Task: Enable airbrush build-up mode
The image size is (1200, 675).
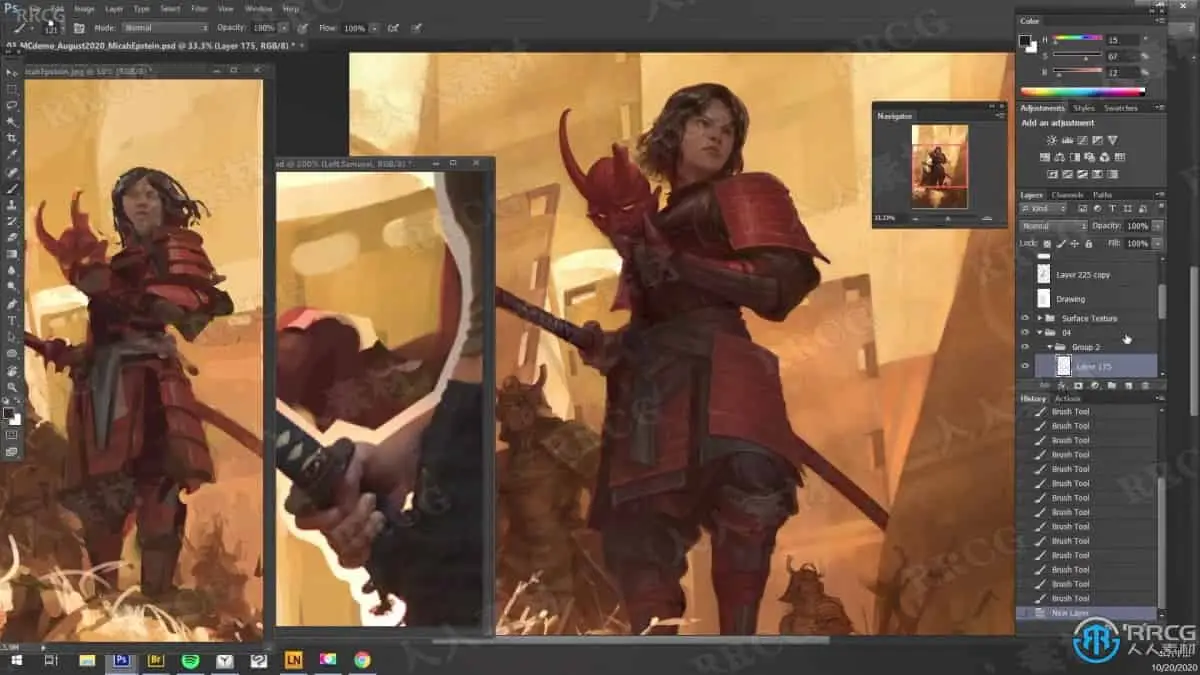Action: [392, 28]
